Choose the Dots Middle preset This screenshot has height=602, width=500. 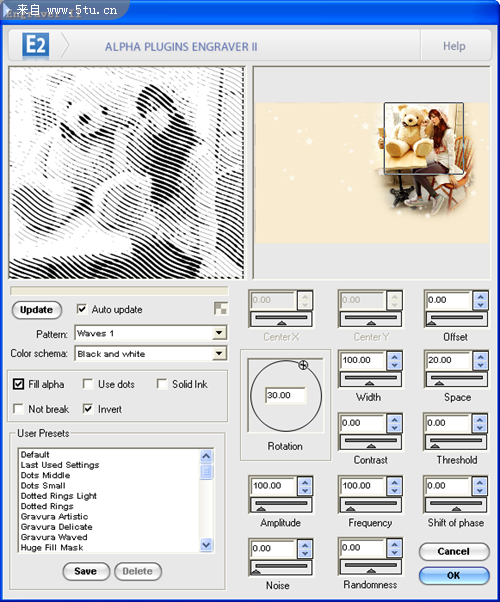(x=45, y=475)
